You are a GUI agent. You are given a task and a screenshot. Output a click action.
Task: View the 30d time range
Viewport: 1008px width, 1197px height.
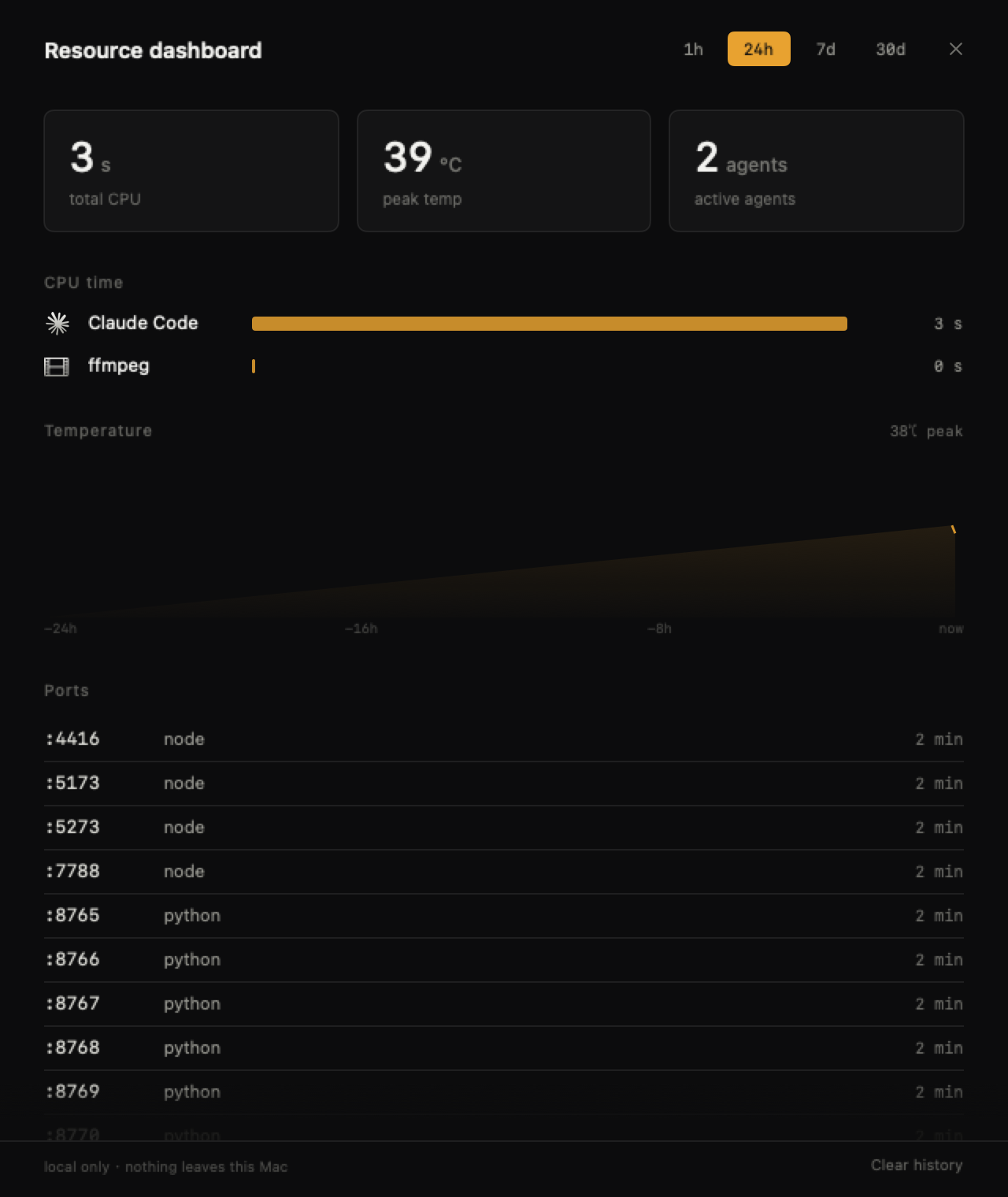coord(891,49)
